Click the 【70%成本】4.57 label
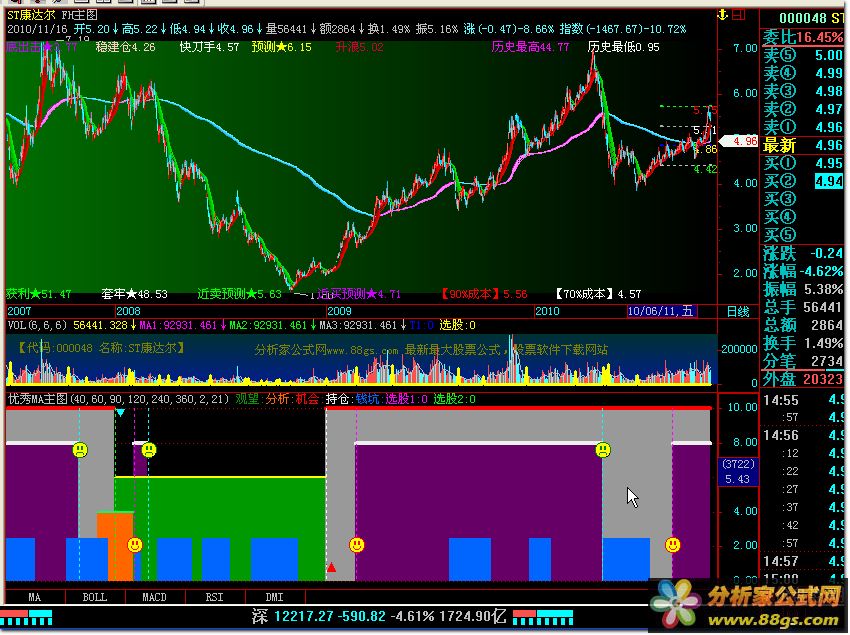 [x=596, y=294]
